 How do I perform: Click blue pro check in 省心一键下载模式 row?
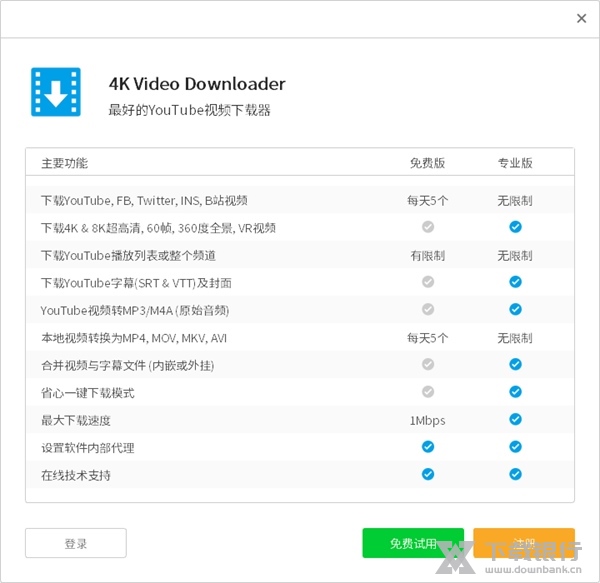(x=515, y=392)
